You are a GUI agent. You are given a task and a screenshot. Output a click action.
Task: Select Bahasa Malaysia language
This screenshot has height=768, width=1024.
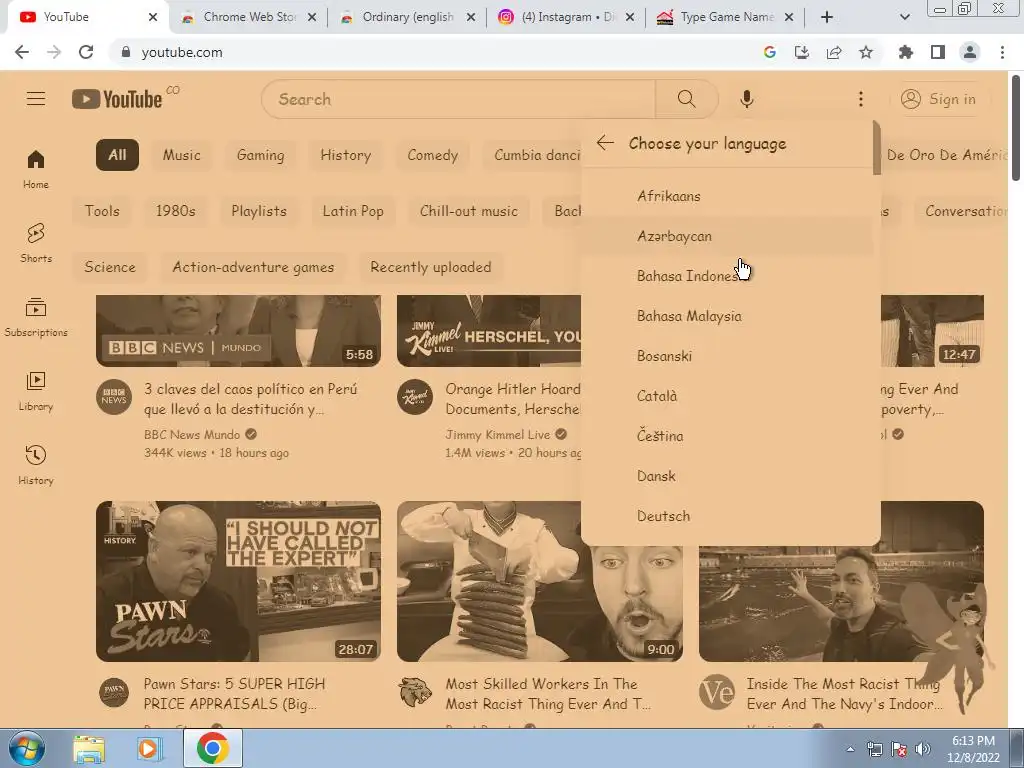click(727, 316)
